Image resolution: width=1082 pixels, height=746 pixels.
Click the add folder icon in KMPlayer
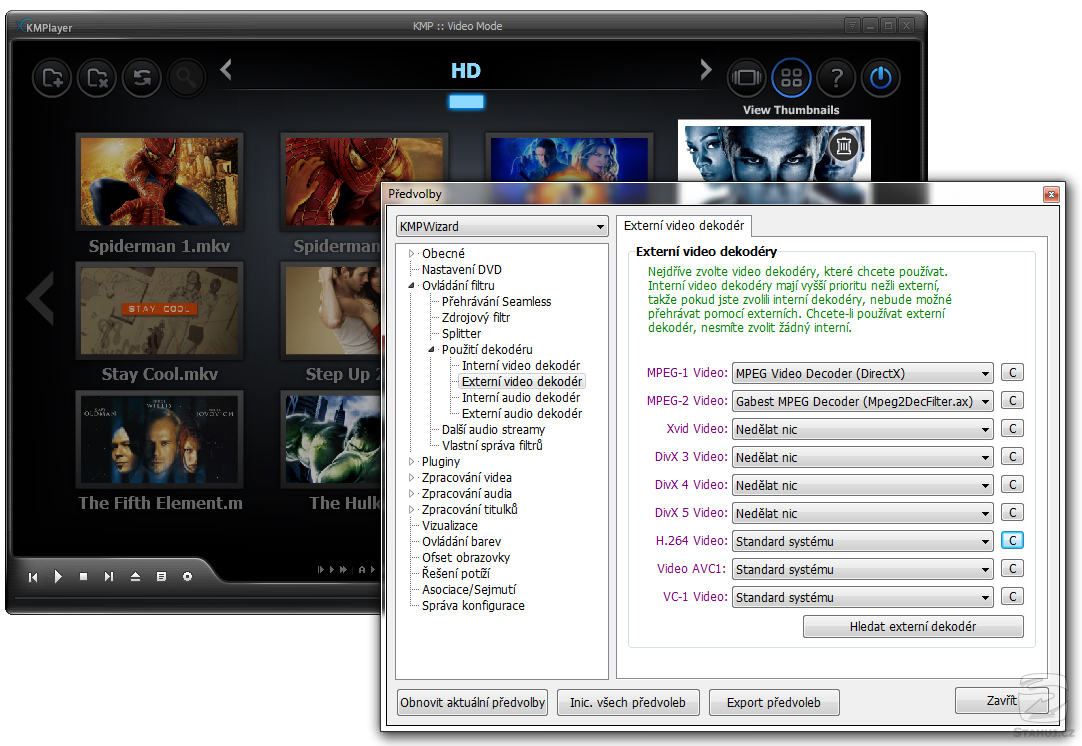point(52,78)
